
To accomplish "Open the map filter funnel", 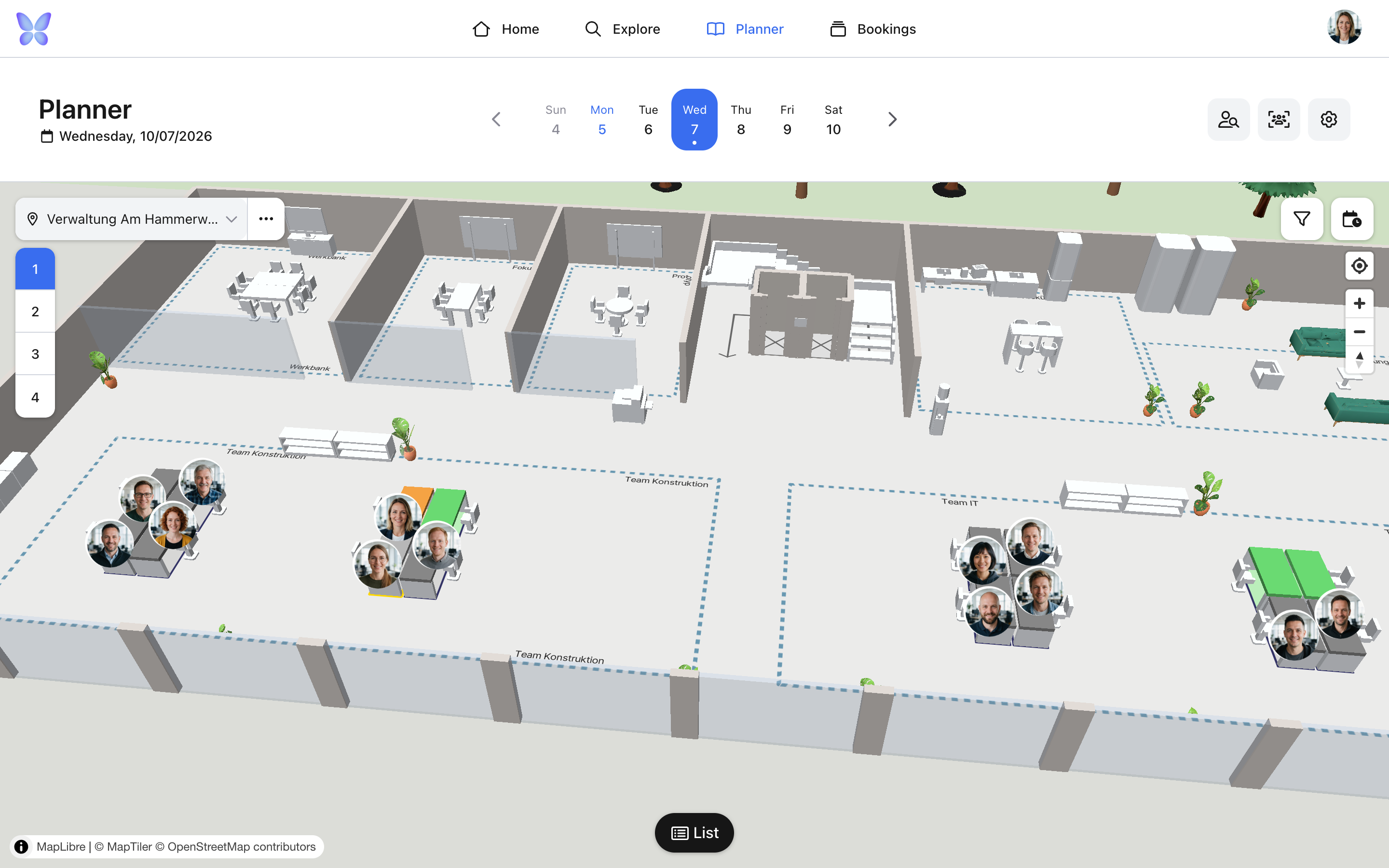I will 1302,219.
